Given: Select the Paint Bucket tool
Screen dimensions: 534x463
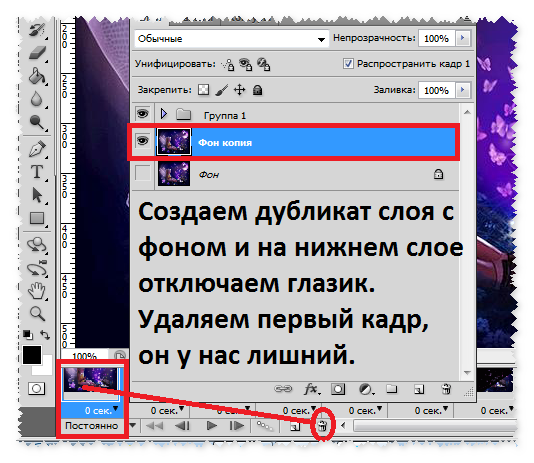Looking at the screenshot, I should tap(37, 76).
